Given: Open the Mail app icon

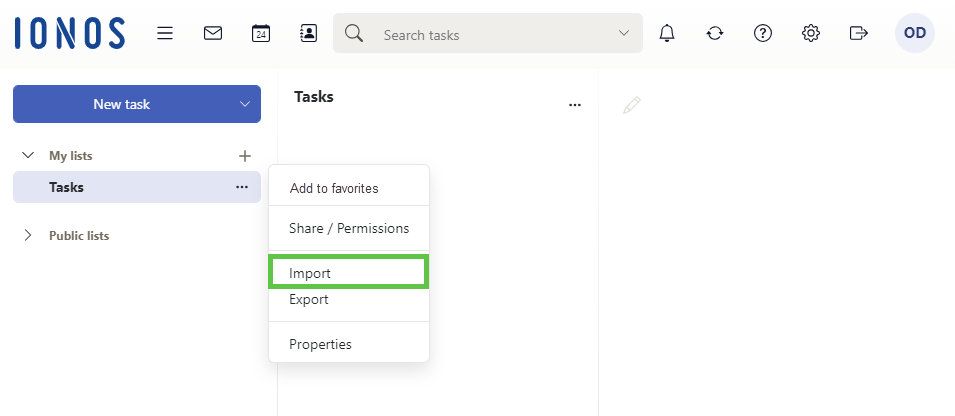Looking at the screenshot, I should (213, 33).
